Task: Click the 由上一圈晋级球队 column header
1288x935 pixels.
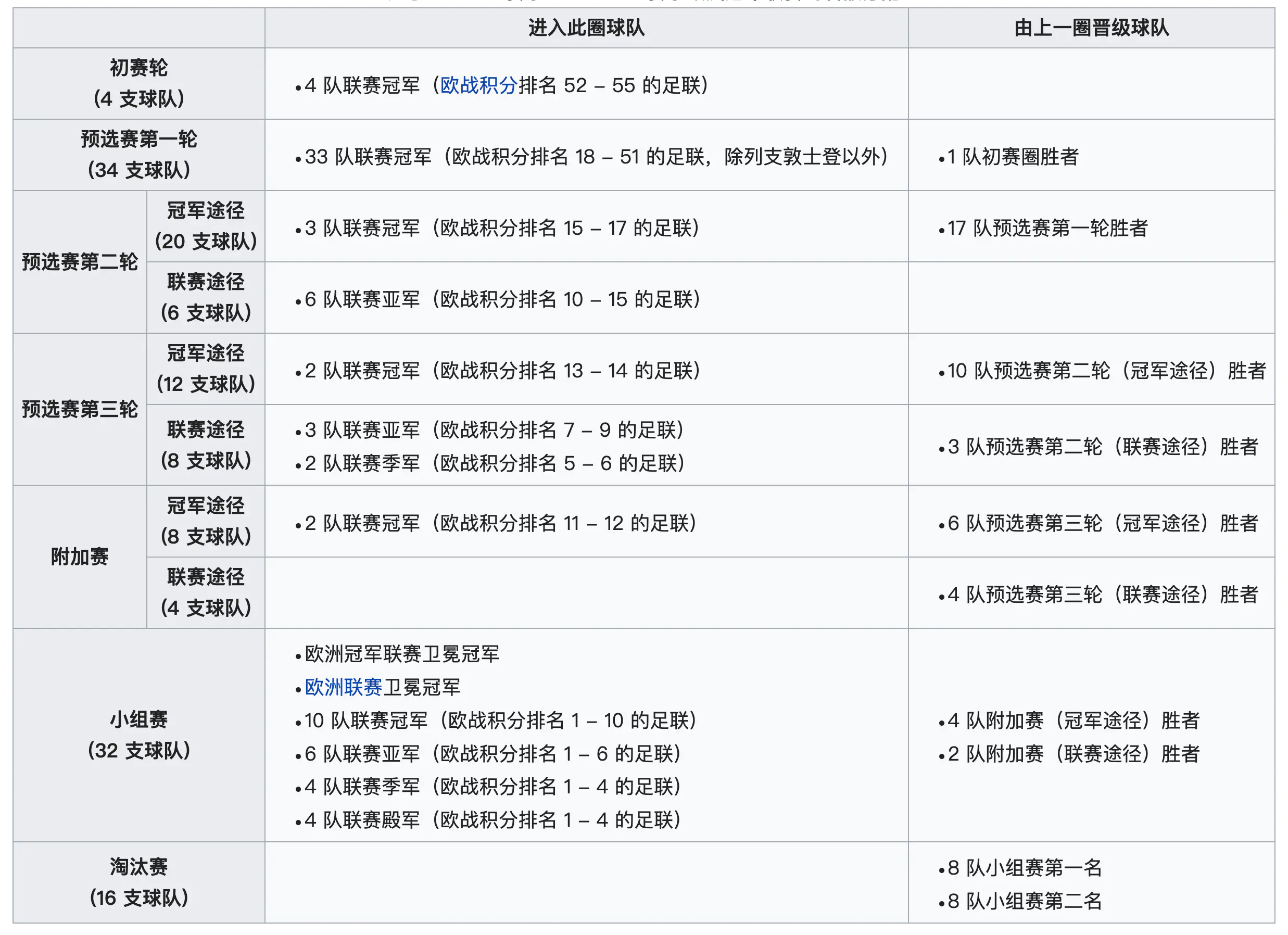Action: click(x=1091, y=27)
